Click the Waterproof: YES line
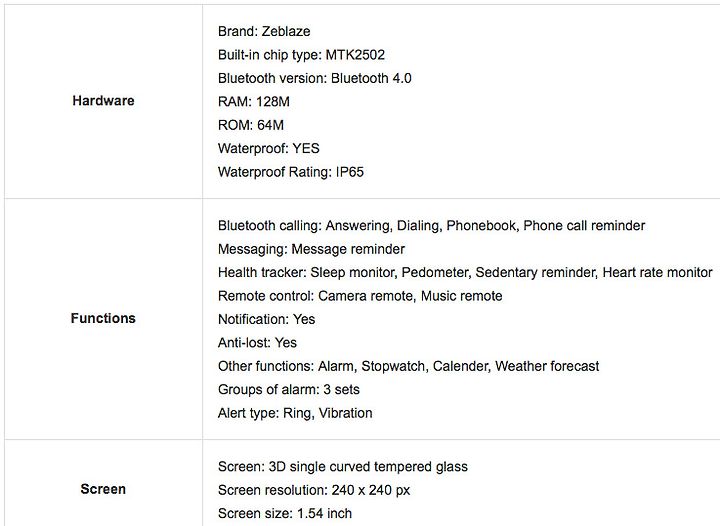720x526 pixels. (x=269, y=148)
